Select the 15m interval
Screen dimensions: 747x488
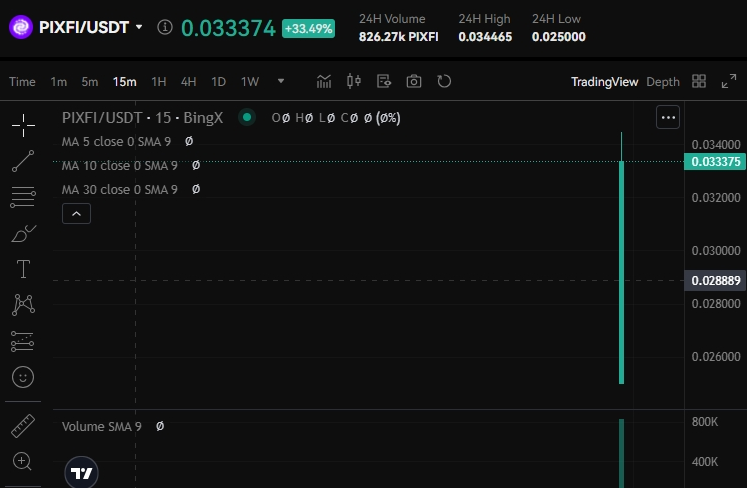[x=124, y=82]
